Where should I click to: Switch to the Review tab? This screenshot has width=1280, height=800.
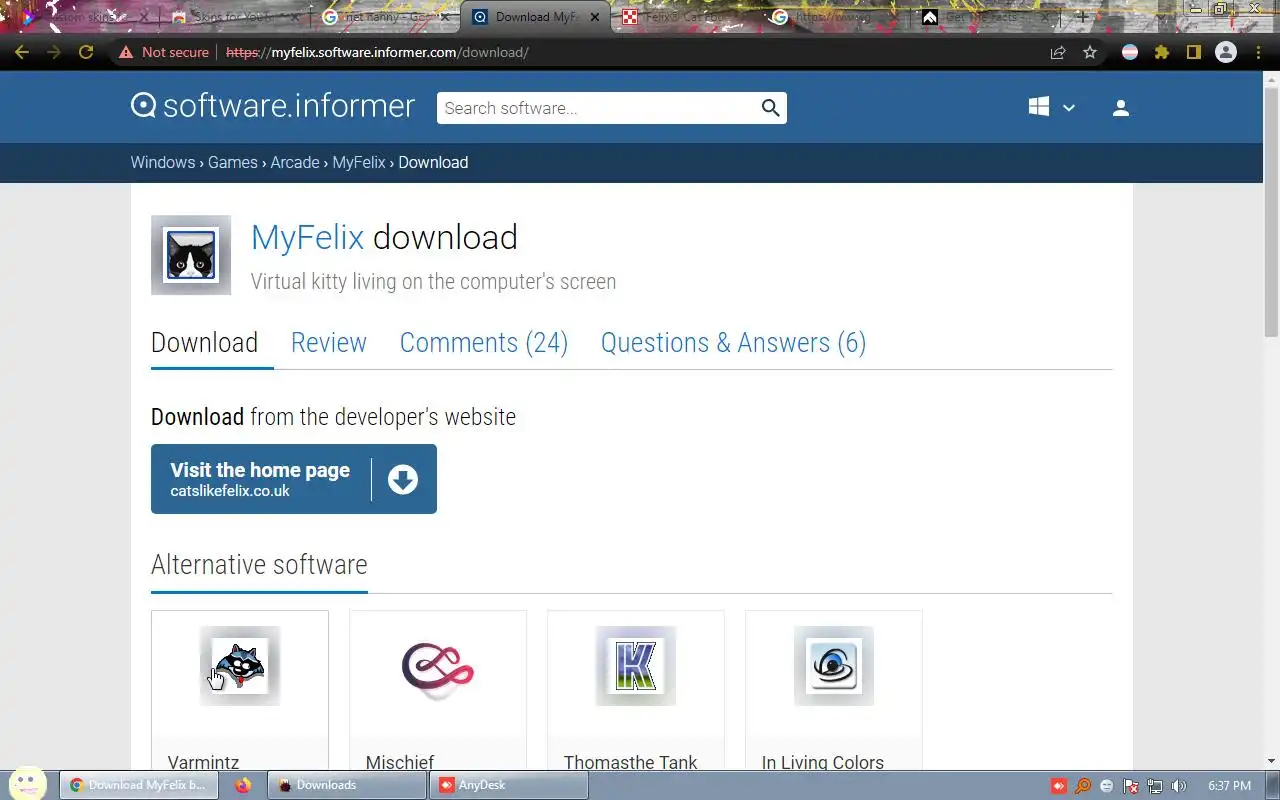click(329, 342)
